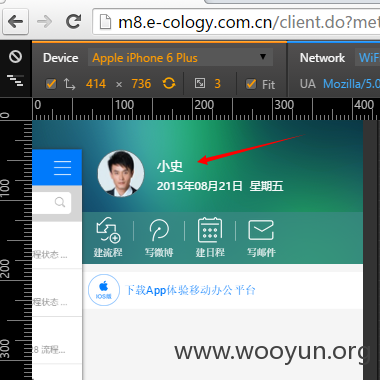Open the media queries bars icon
Viewport: 380px width, 380px height.
click(x=15, y=80)
